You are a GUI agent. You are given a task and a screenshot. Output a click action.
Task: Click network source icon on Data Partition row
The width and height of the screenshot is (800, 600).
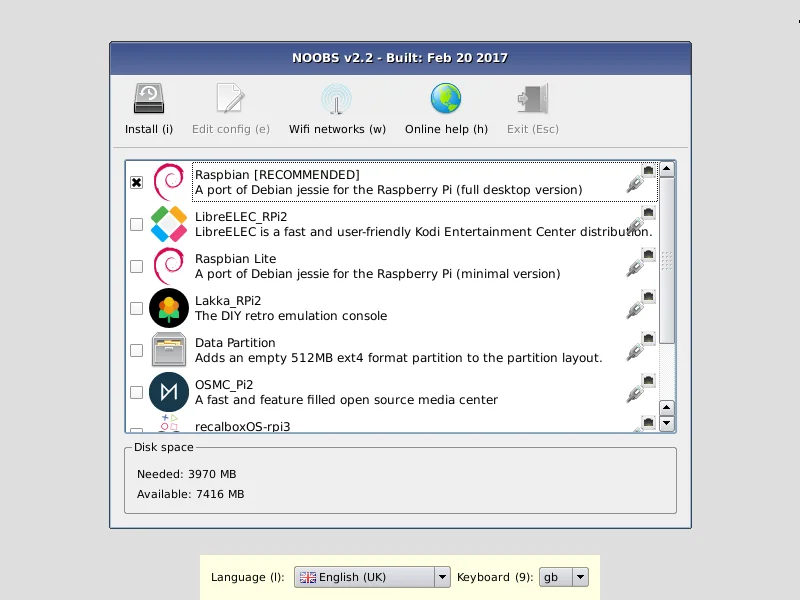[x=641, y=346]
